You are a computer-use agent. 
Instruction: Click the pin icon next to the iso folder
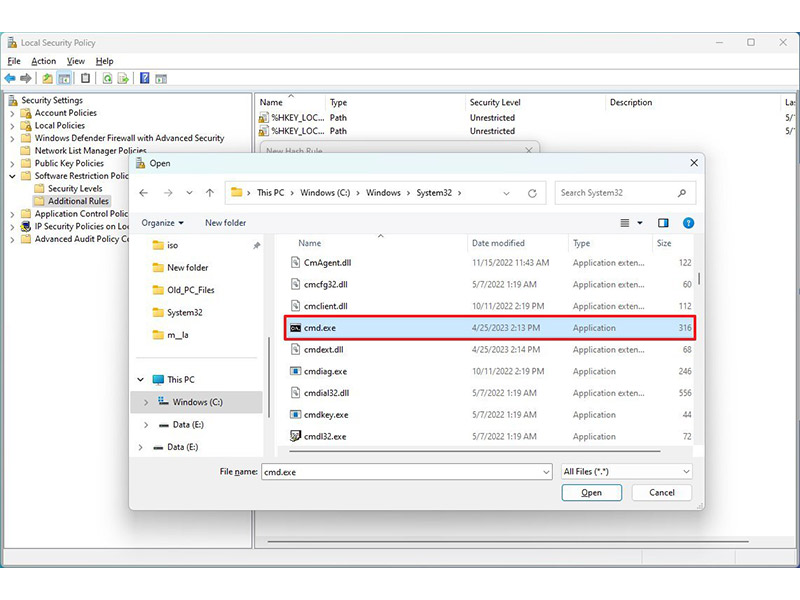(x=257, y=245)
